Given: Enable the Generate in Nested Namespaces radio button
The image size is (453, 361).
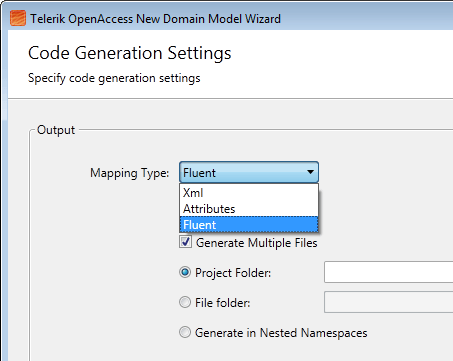Looking at the screenshot, I should coord(185,332).
